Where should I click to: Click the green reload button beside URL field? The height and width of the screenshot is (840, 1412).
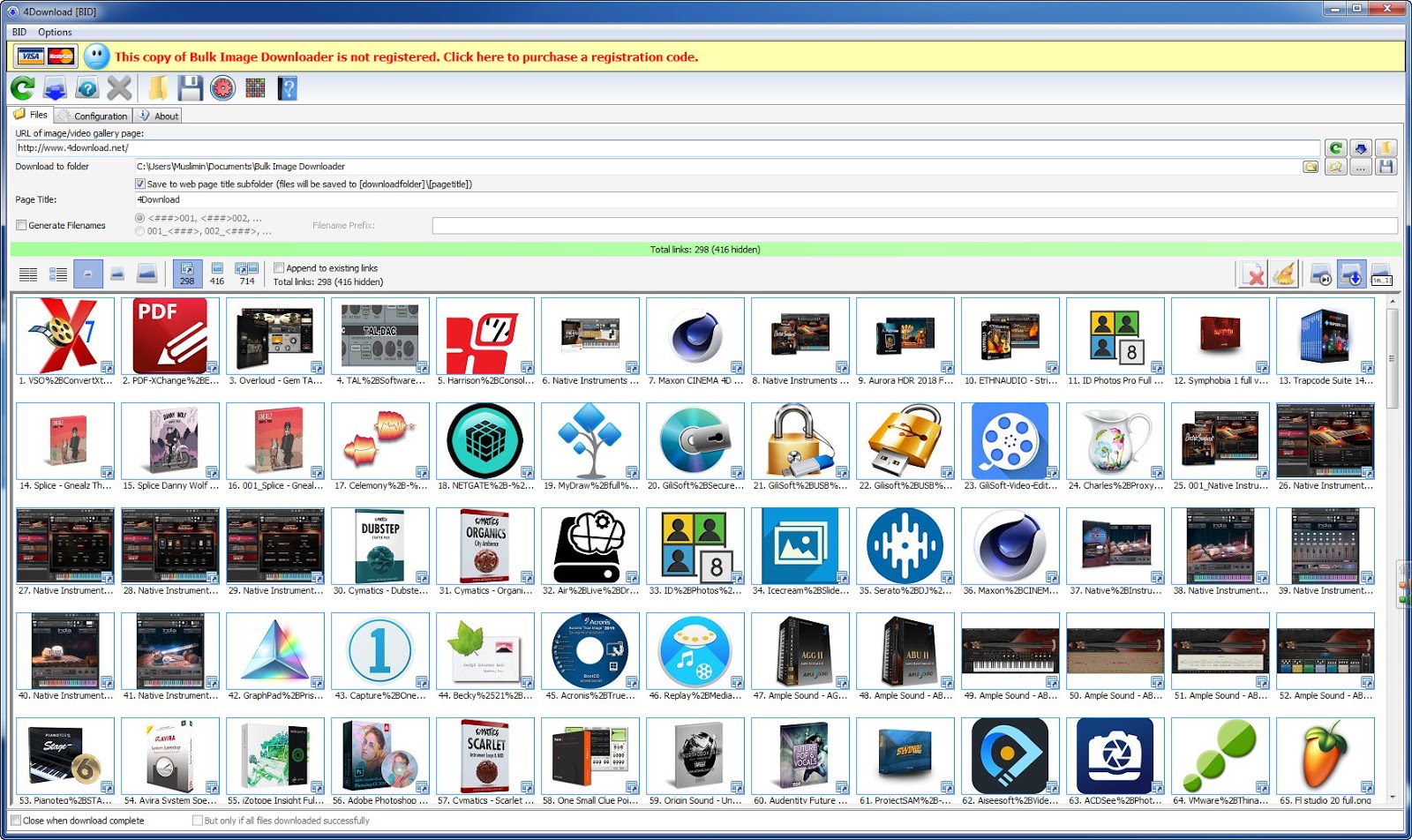click(1336, 148)
